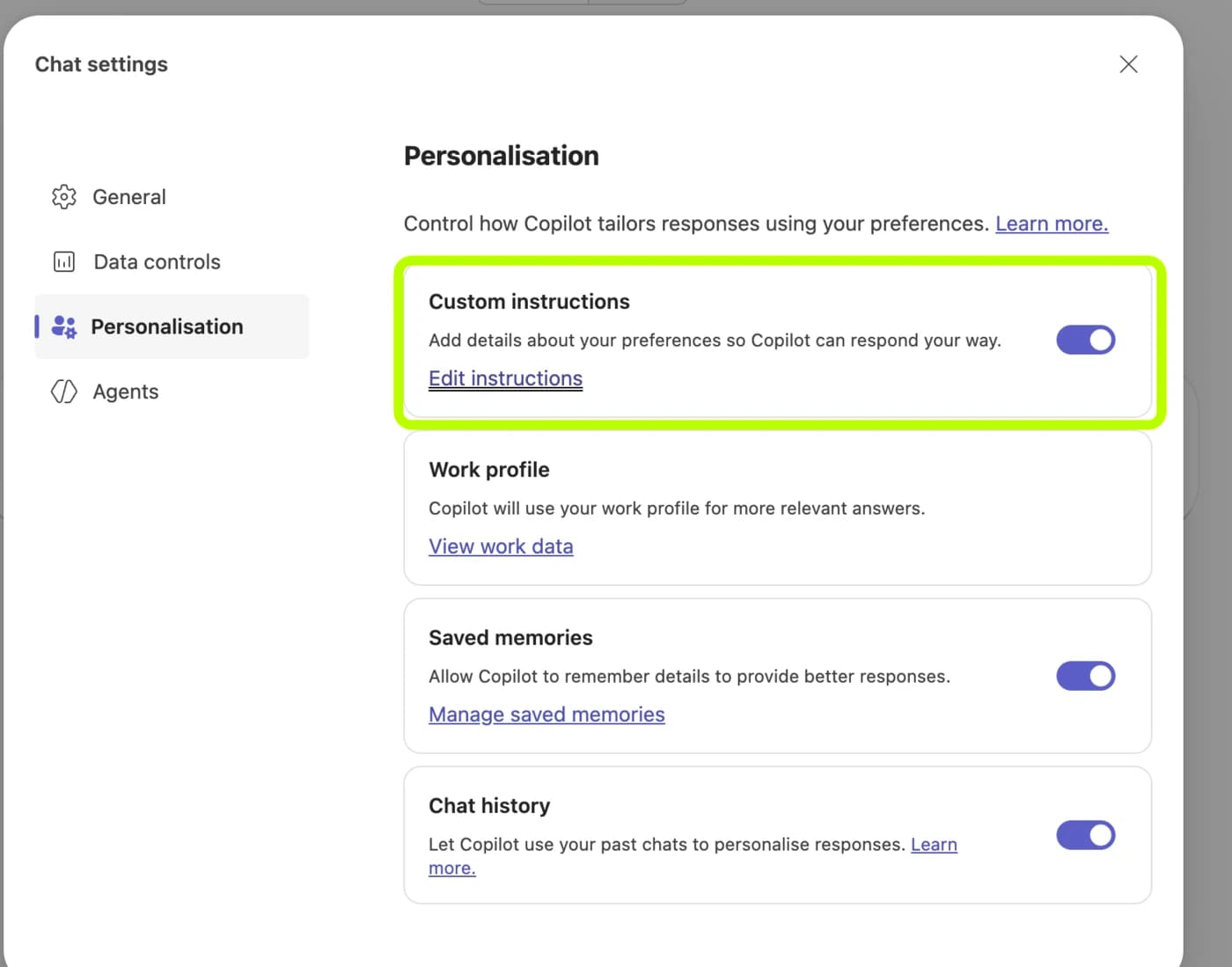
Task: Click the Custom instructions card title
Action: pos(529,302)
